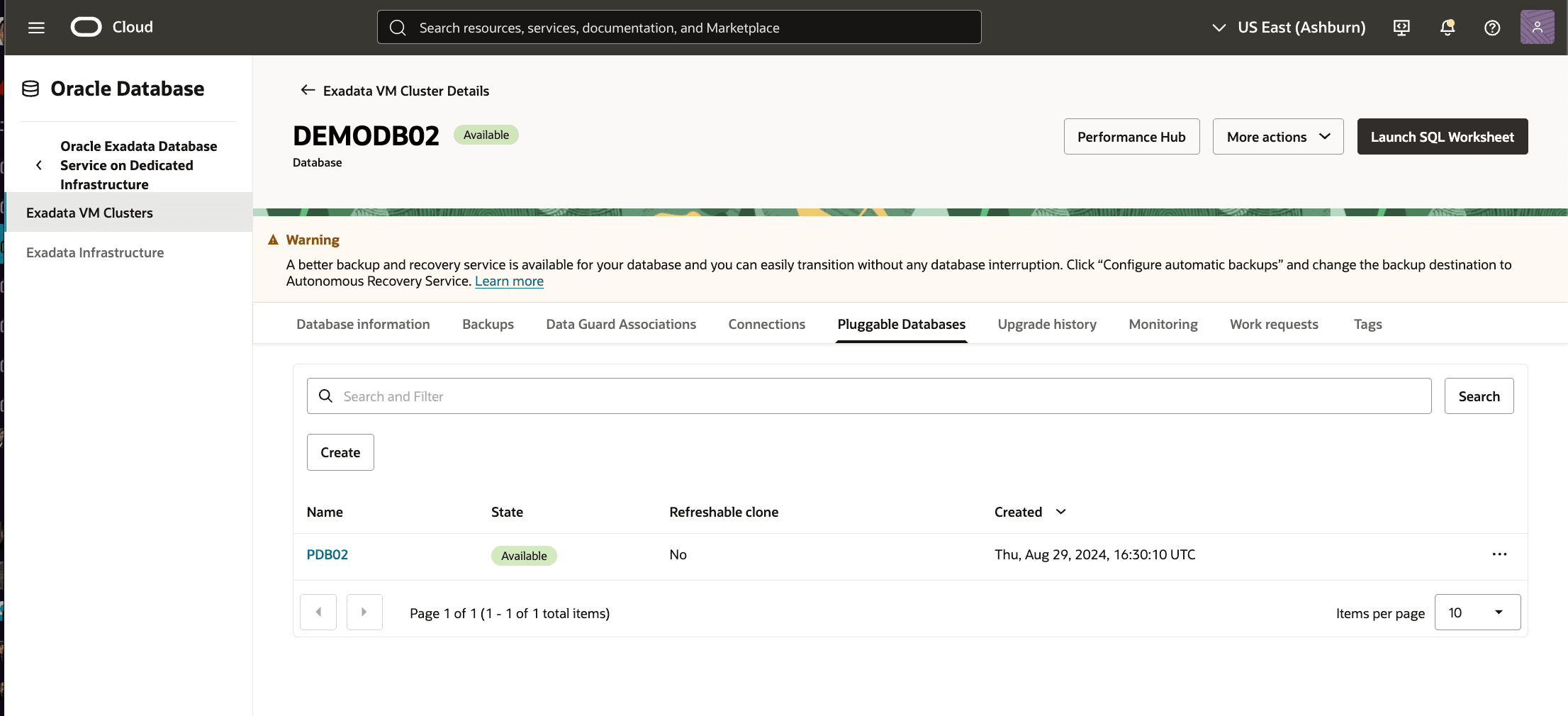Launch SQL Worksheet for DEMODB02
1568x716 pixels.
[x=1442, y=136]
